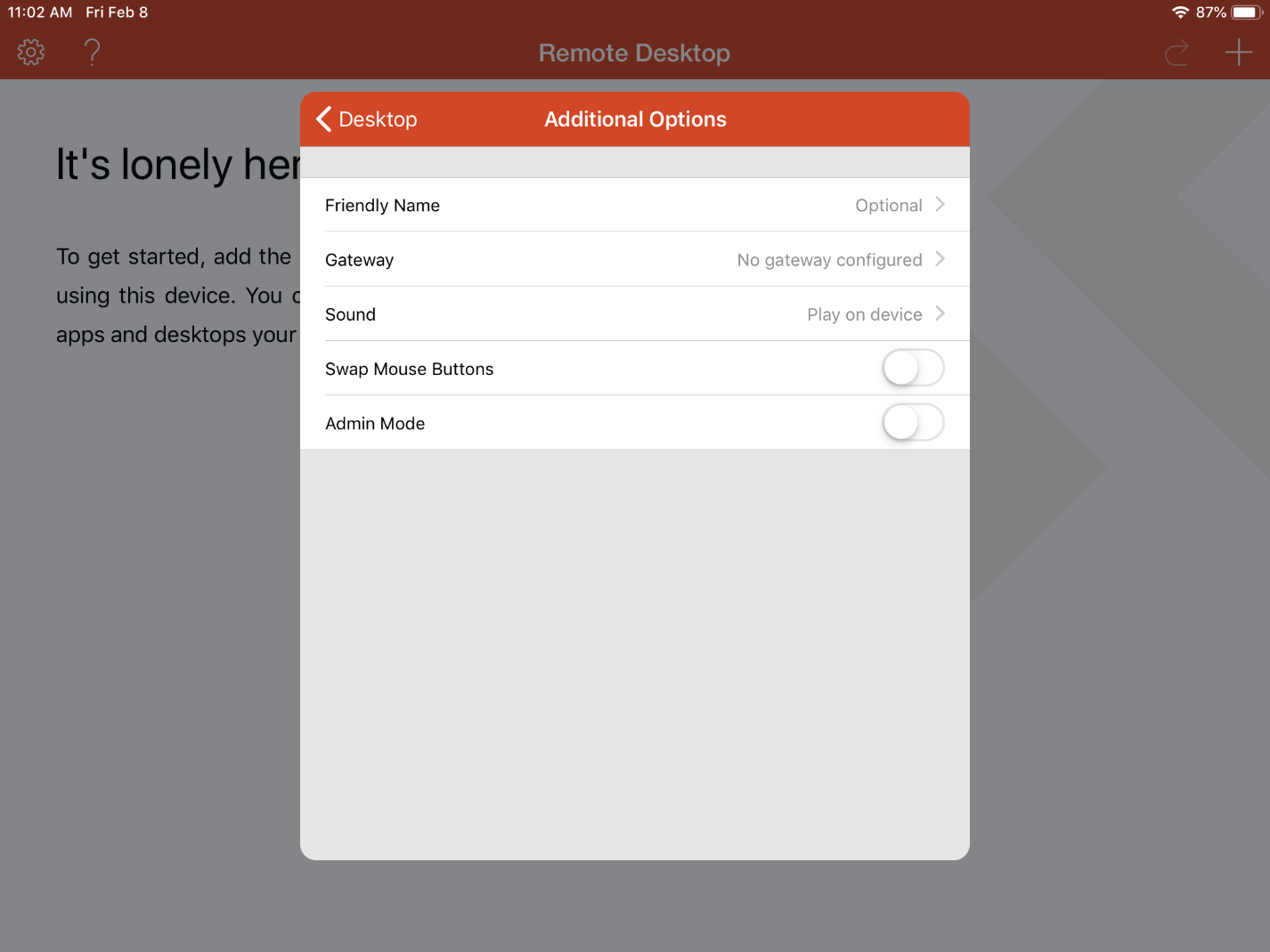The image size is (1270, 952).
Task: Expand the Friendly Name row chevron
Action: coord(940,205)
